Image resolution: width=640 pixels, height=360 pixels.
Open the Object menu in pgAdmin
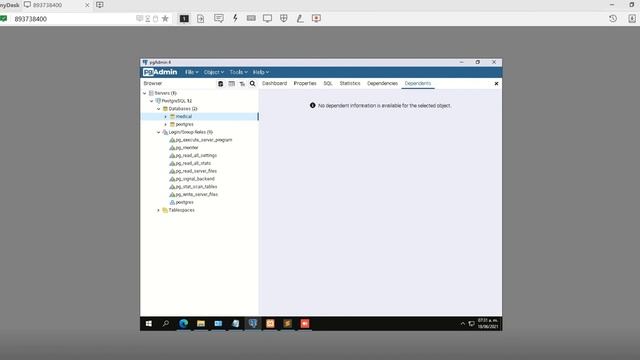tap(213, 72)
